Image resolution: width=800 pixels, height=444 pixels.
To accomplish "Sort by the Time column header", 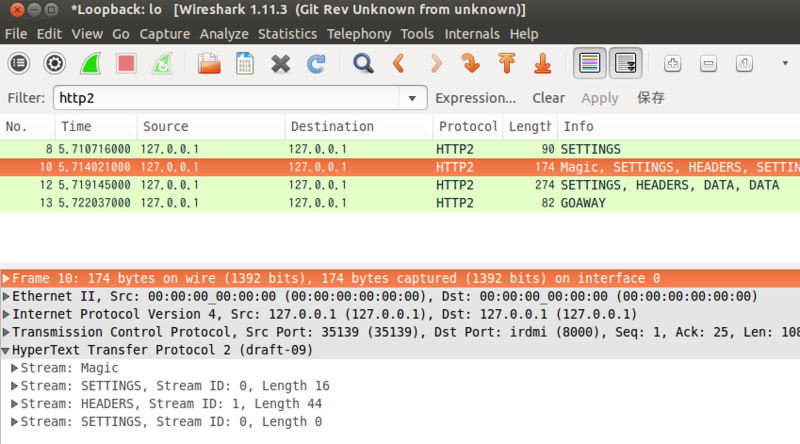I will click(96, 127).
